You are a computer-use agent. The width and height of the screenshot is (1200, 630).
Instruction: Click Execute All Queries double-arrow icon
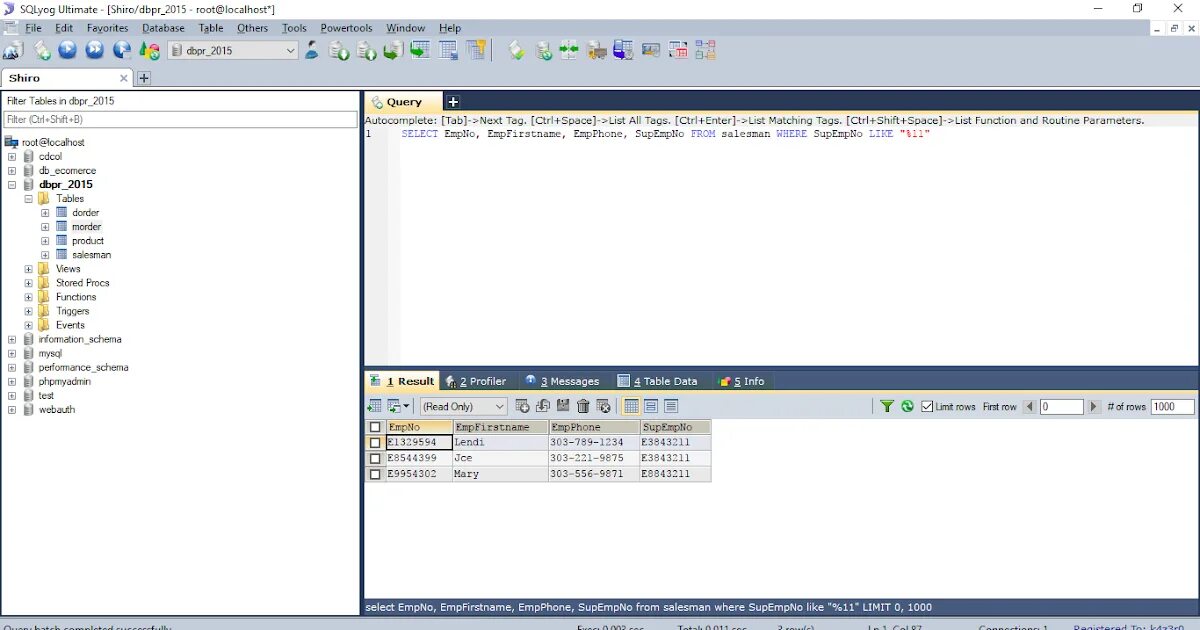95,50
